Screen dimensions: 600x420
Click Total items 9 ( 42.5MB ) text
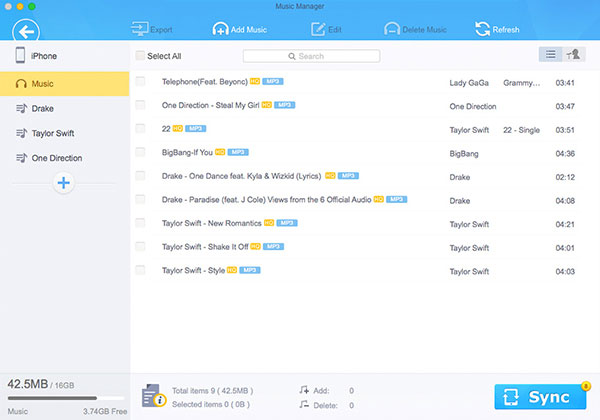[212, 391]
